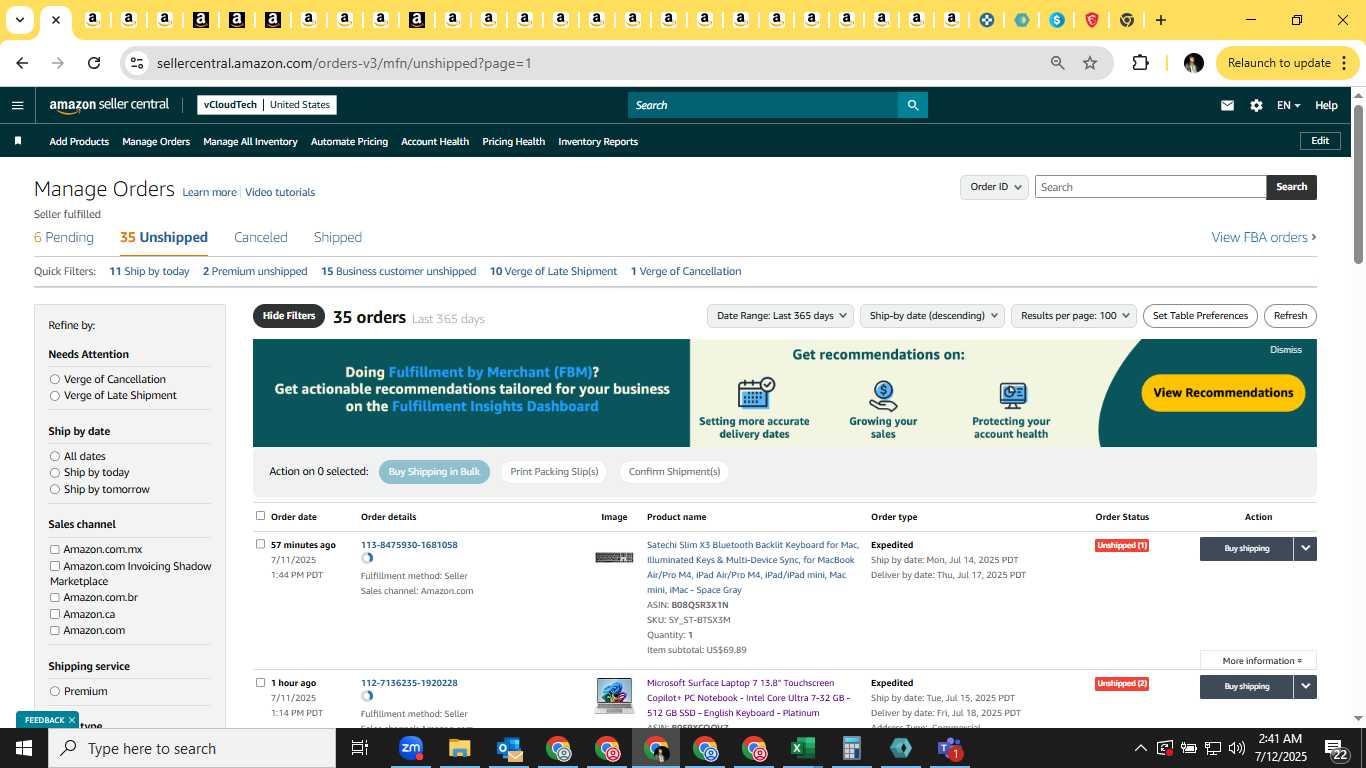Open the mail messages icon
The height and width of the screenshot is (768, 1366).
[1227, 105]
